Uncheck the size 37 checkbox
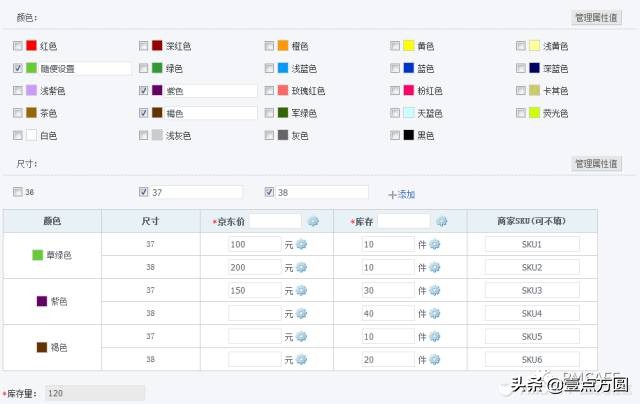This screenshot has width=640, height=404. click(143, 192)
